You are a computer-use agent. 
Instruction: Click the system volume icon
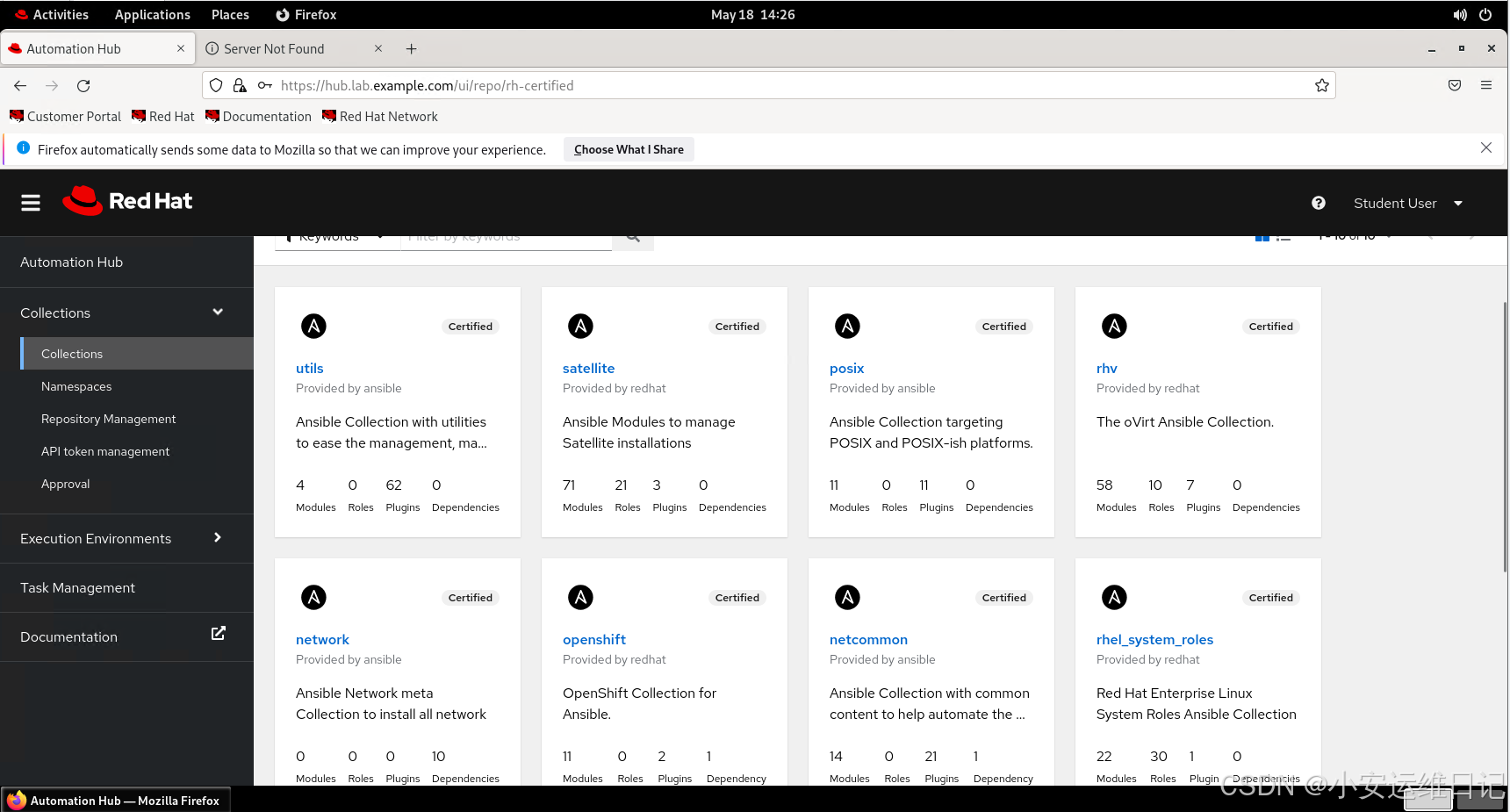point(1460,14)
